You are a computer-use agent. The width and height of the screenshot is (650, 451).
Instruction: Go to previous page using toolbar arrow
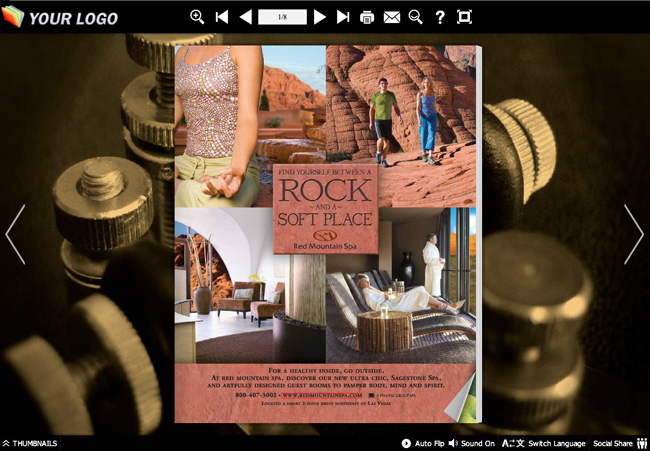pos(245,17)
